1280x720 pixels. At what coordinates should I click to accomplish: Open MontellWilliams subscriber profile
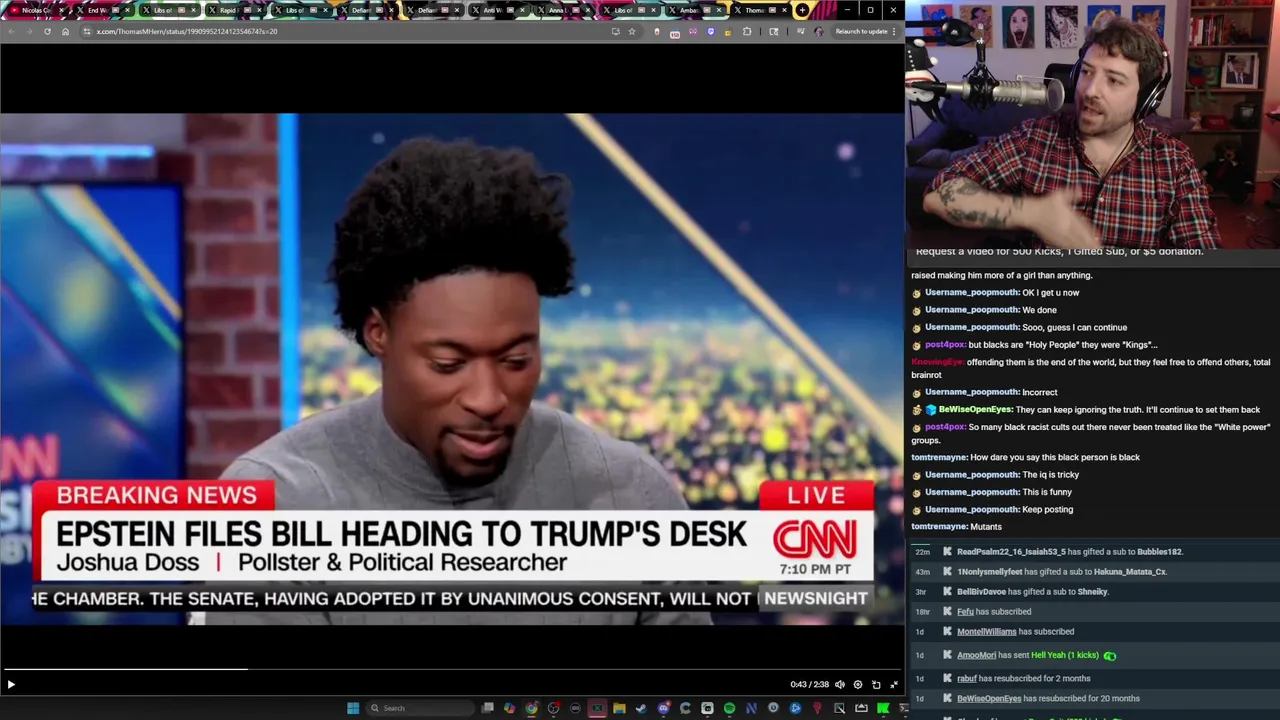(x=986, y=632)
